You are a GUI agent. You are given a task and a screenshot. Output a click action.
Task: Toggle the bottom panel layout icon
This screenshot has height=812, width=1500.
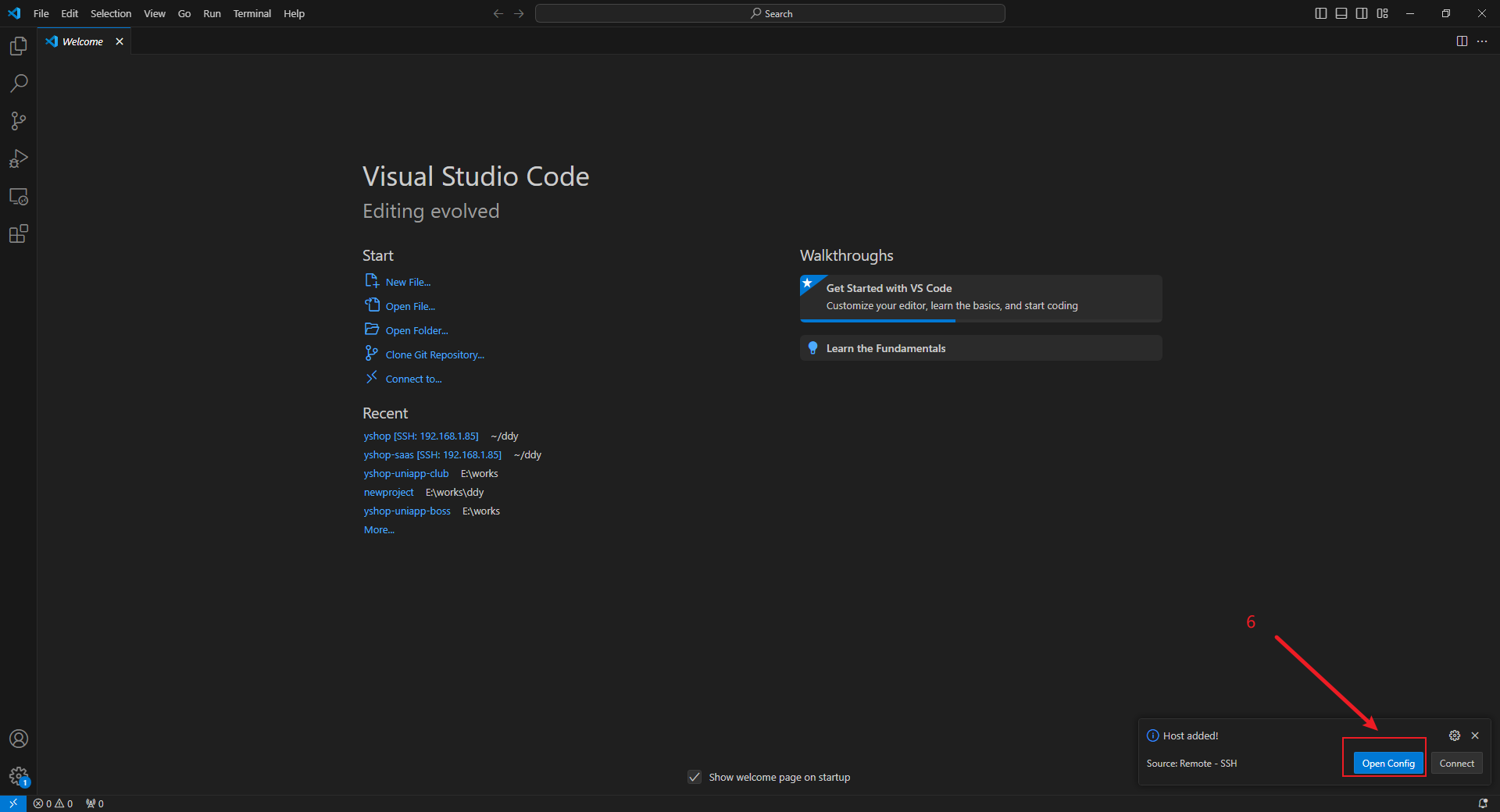(x=1341, y=13)
